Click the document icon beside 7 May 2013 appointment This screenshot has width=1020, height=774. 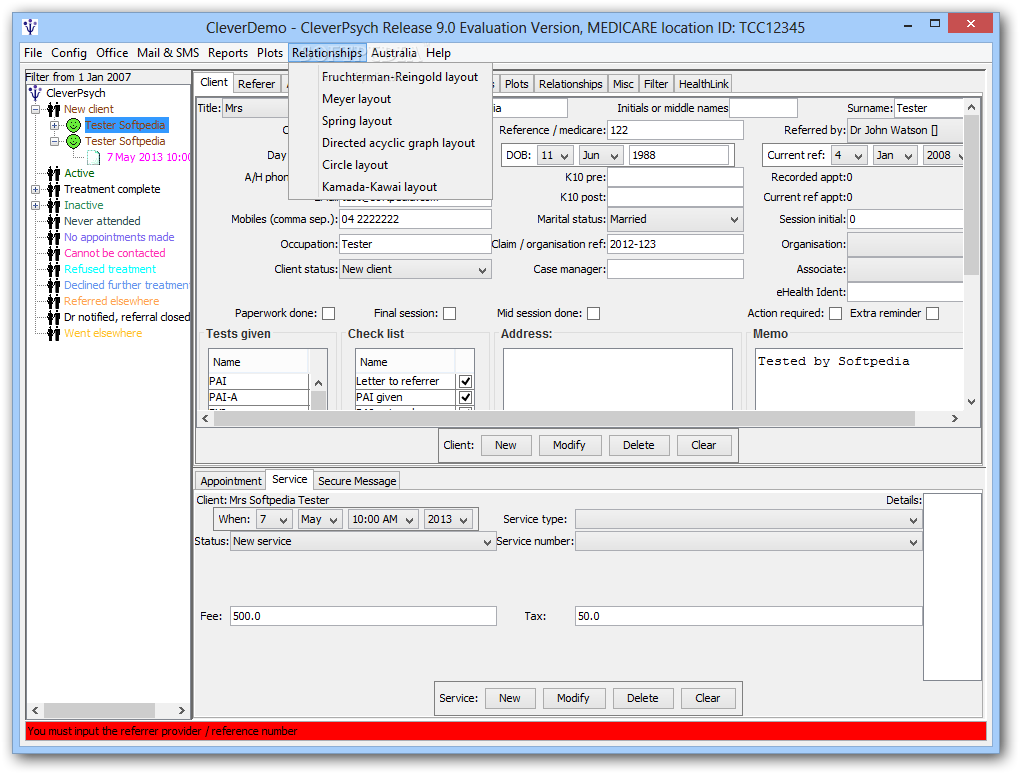click(94, 157)
